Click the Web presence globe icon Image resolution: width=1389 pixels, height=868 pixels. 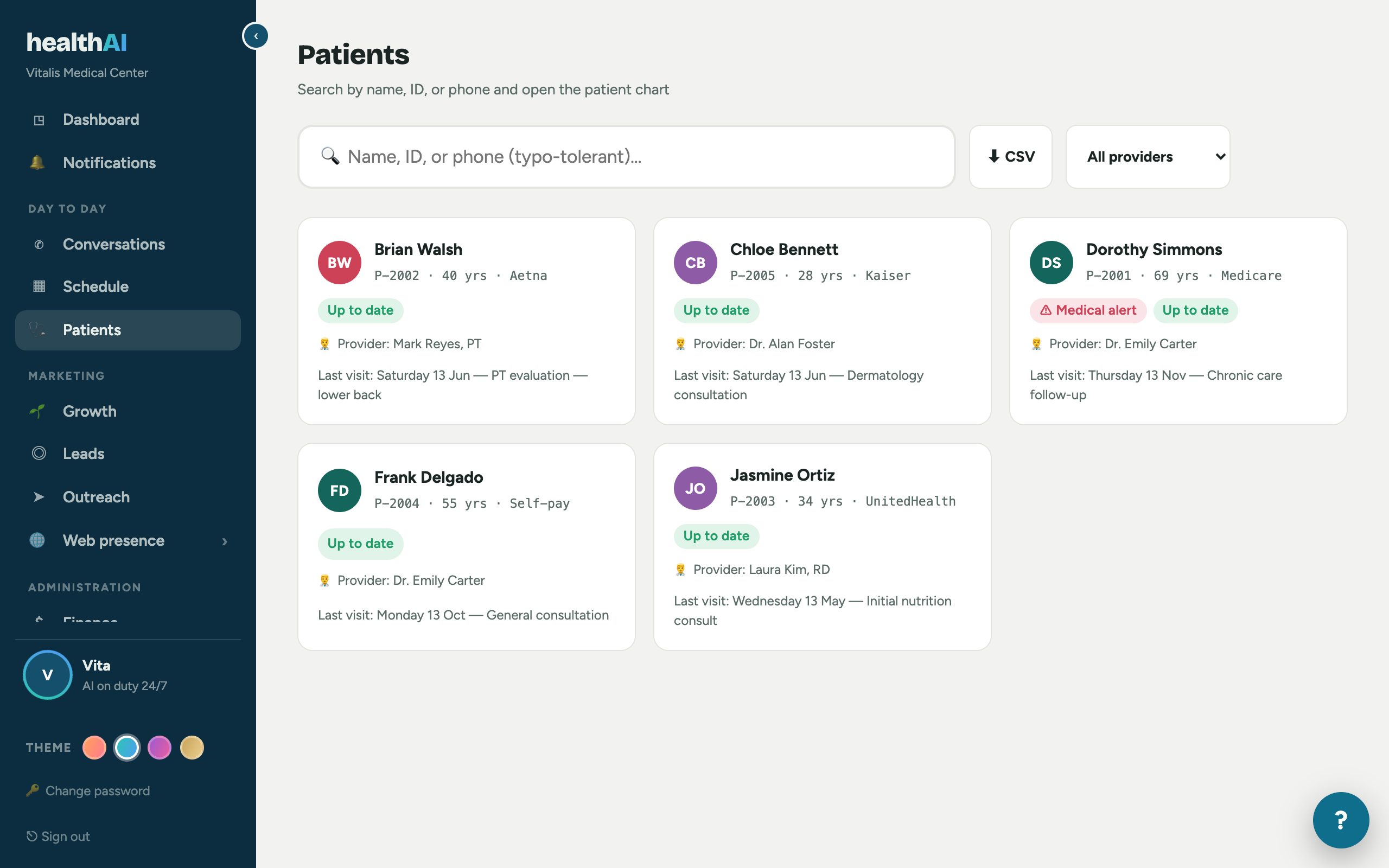coord(37,540)
